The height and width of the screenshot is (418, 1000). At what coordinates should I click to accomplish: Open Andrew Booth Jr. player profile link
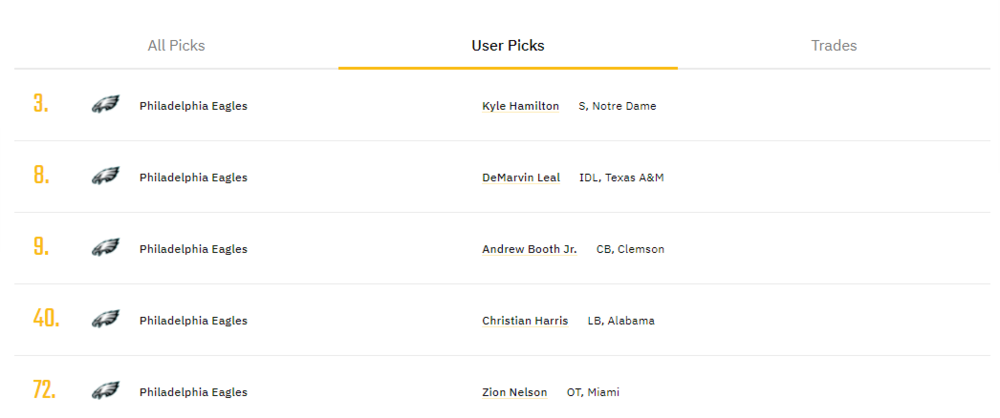click(529, 249)
